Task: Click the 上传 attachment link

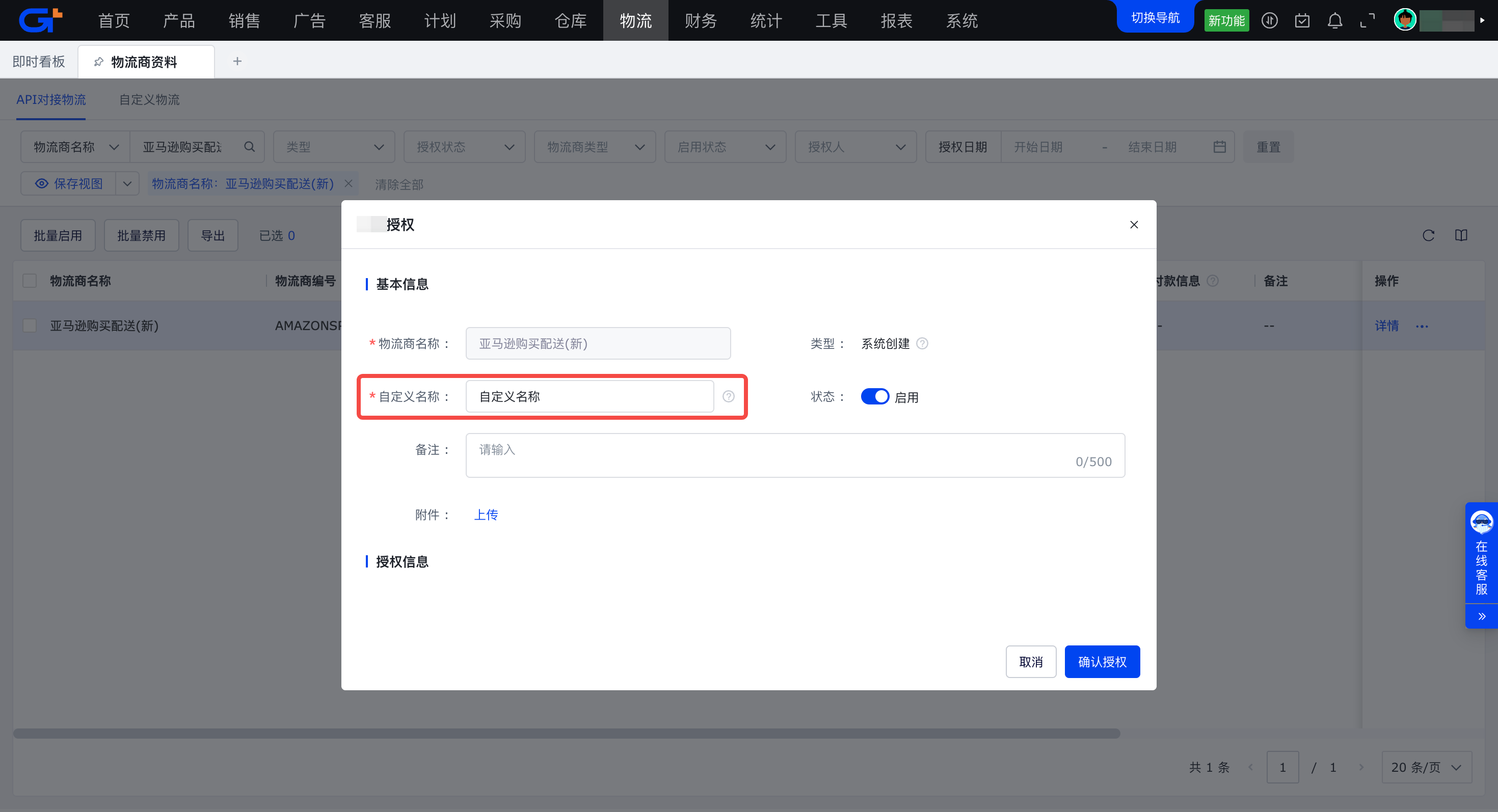Action: click(x=486, y=515)
